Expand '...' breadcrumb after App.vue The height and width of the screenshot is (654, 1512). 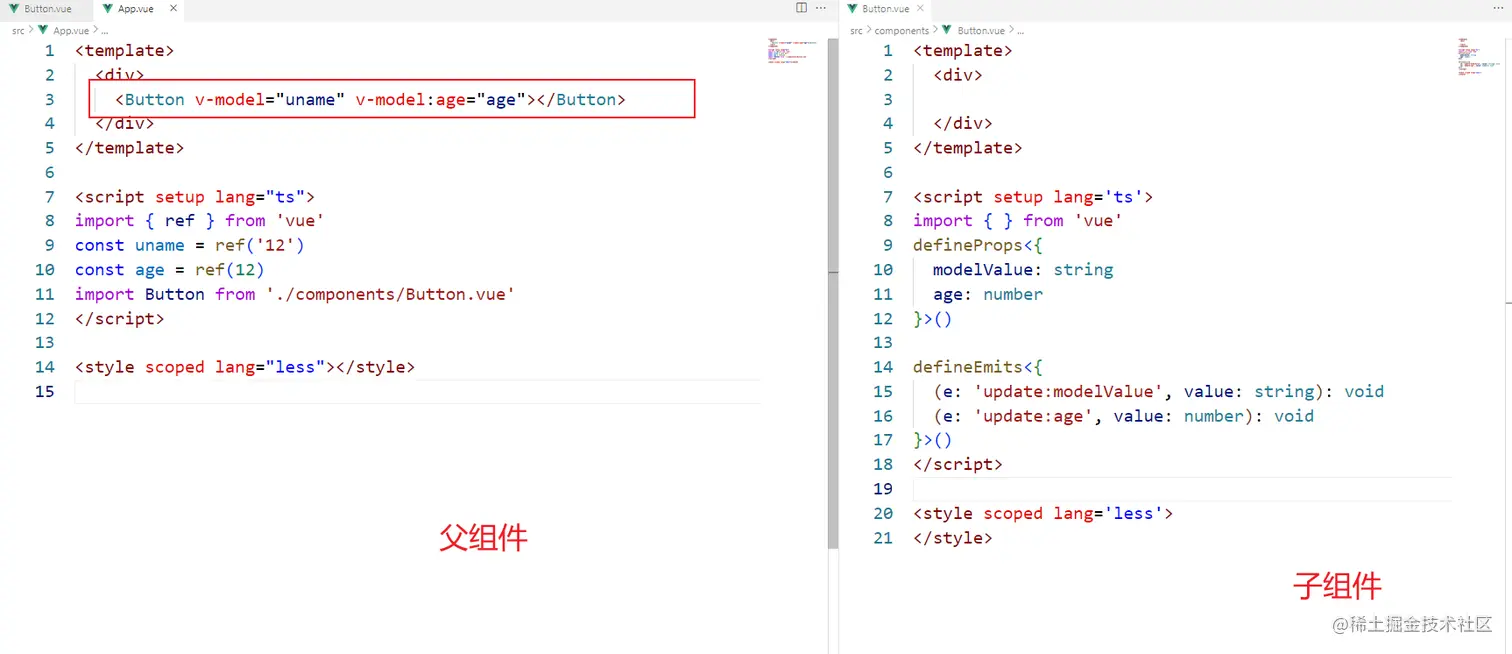(x=105, y=31)
